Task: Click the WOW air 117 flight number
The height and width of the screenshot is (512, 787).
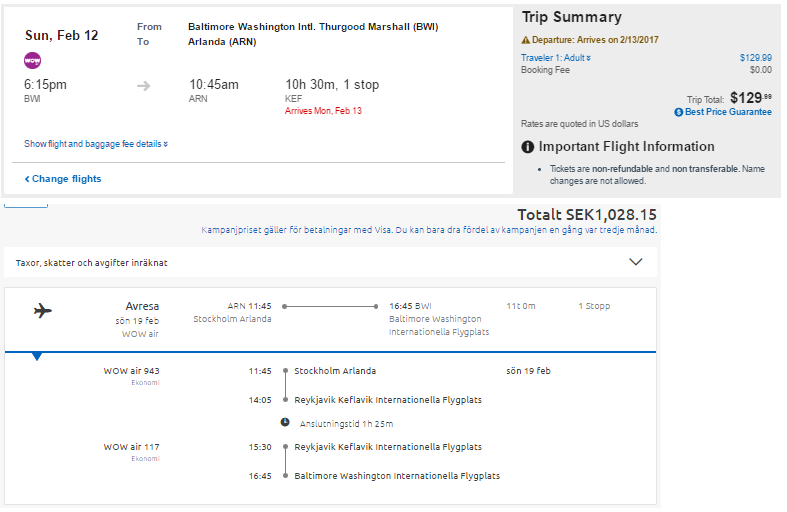Action: [x=132, y=447]
